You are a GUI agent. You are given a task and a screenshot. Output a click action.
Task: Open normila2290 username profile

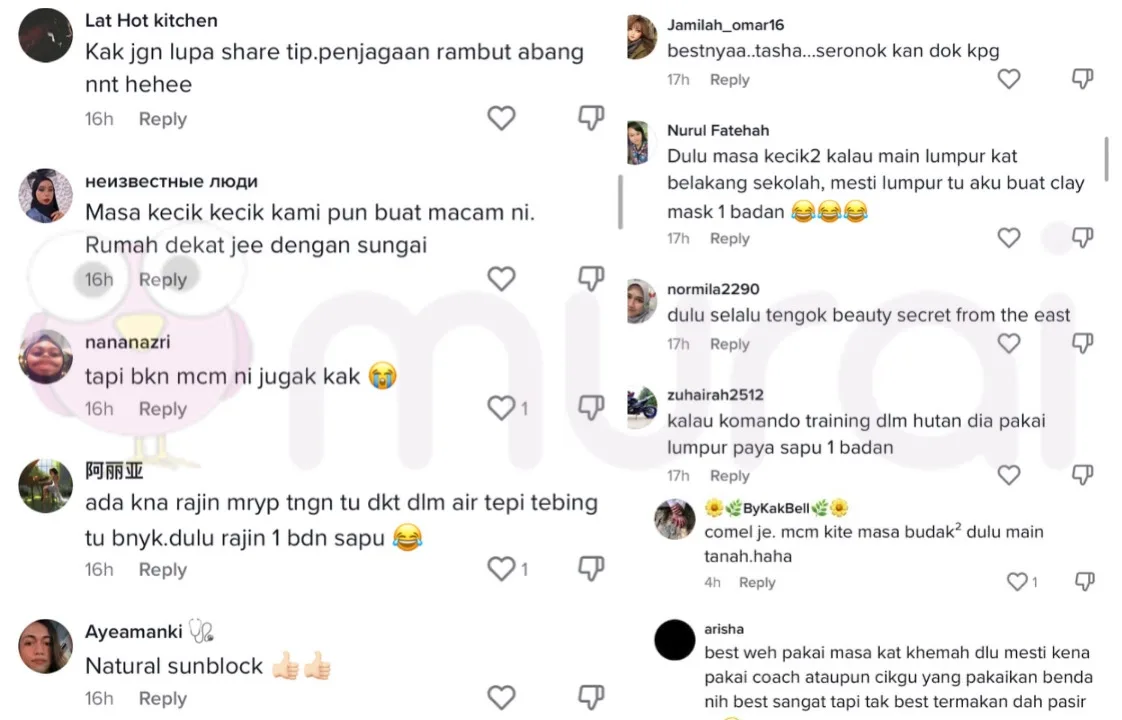(713, 289)
